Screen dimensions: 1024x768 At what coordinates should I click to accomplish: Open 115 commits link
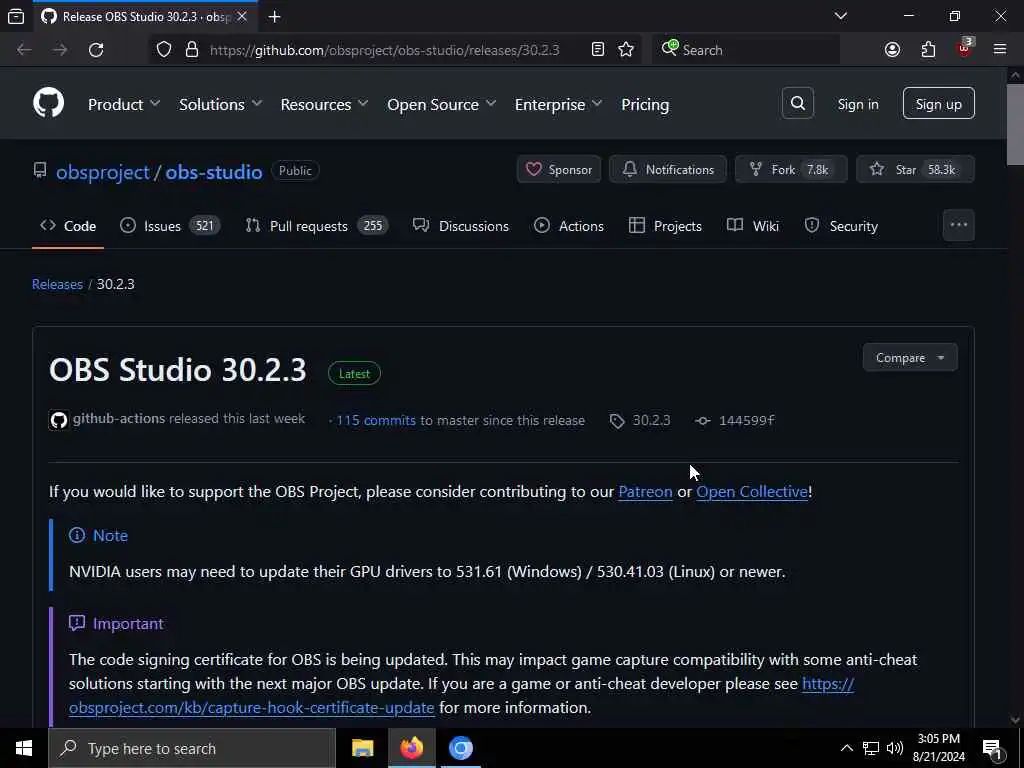376,421
